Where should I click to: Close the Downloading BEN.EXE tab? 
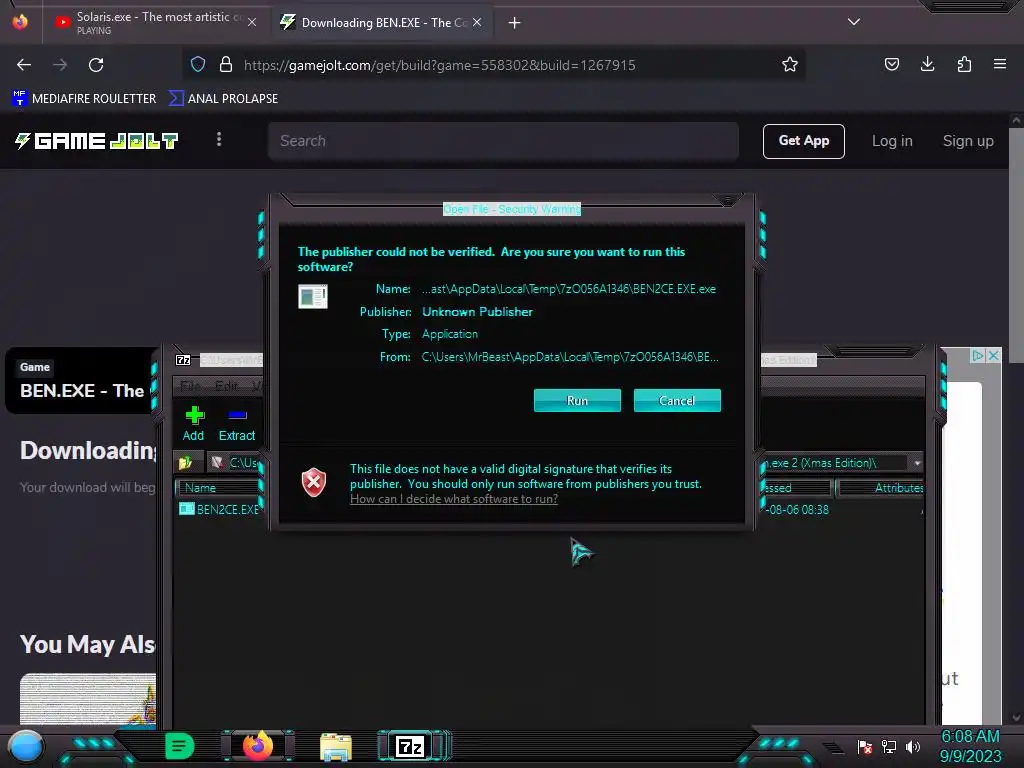(477, 22)
